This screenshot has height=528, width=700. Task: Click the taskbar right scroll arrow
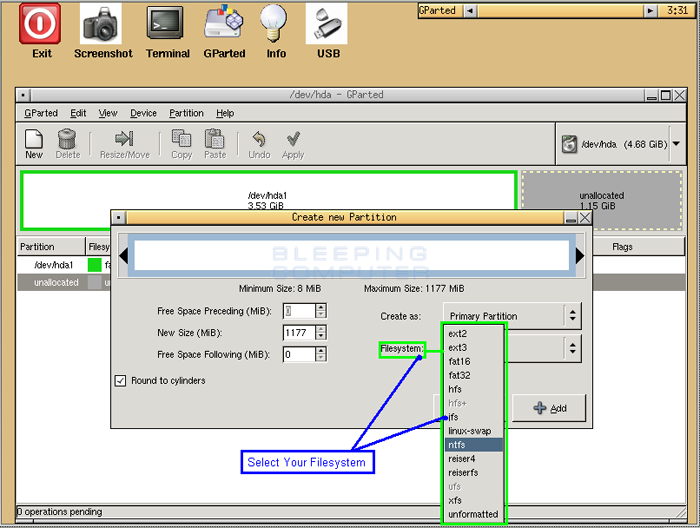pyautogui.click(x=650, y=10)
